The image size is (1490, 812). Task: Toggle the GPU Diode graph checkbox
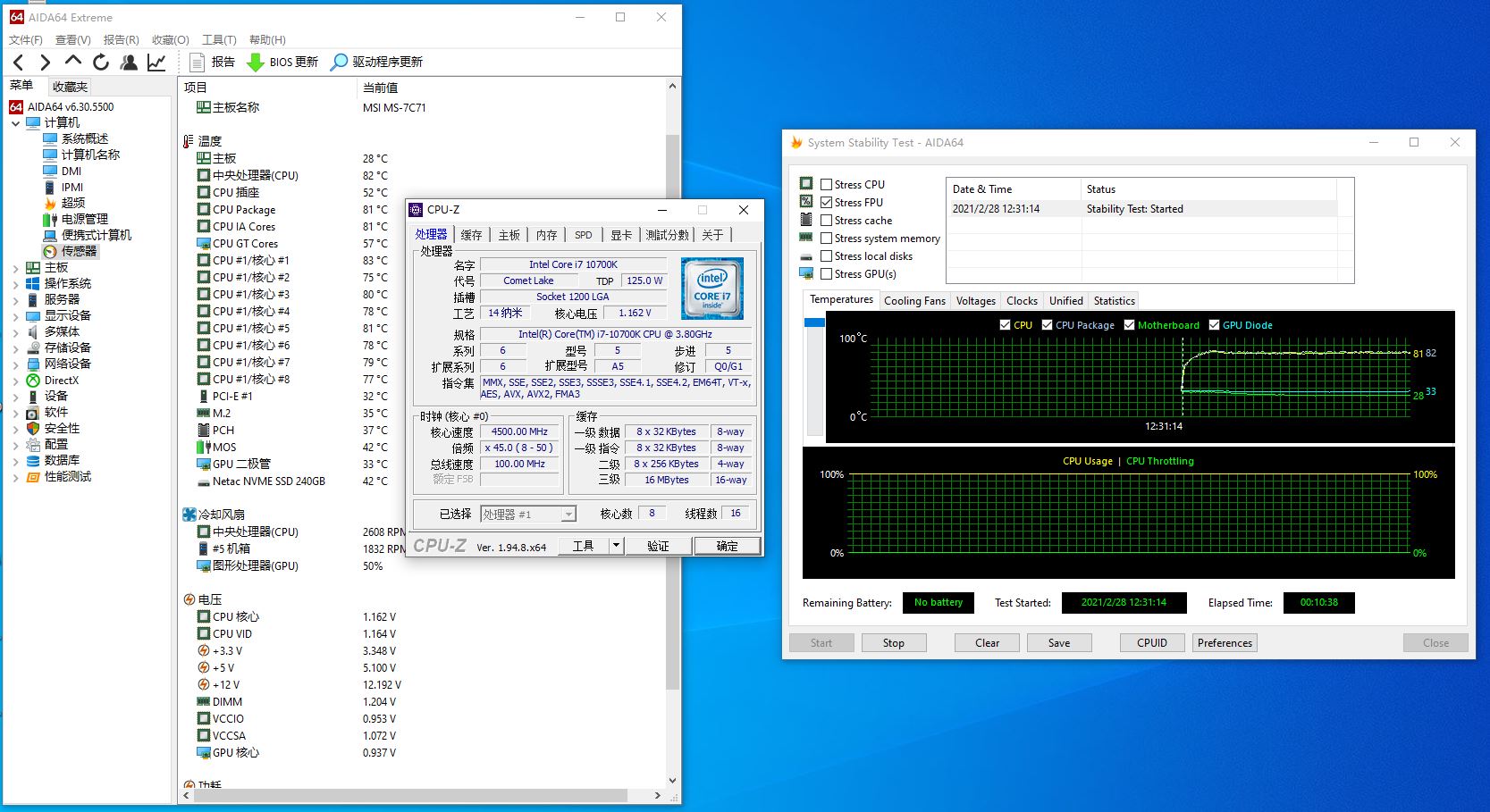(x=1214, y=325)
